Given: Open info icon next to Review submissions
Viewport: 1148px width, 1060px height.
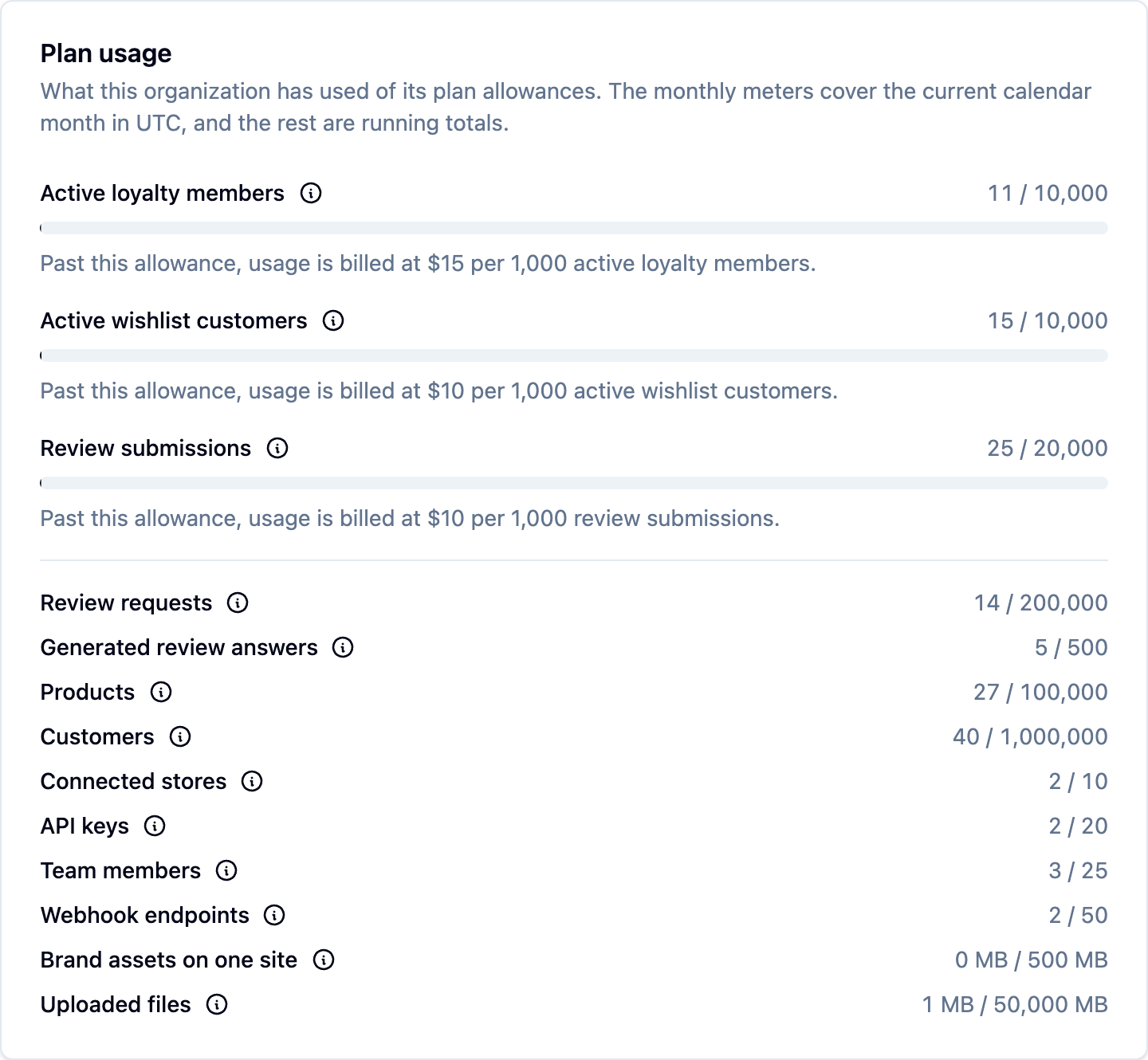Looking at the screenshot, I should pos(277,448).
